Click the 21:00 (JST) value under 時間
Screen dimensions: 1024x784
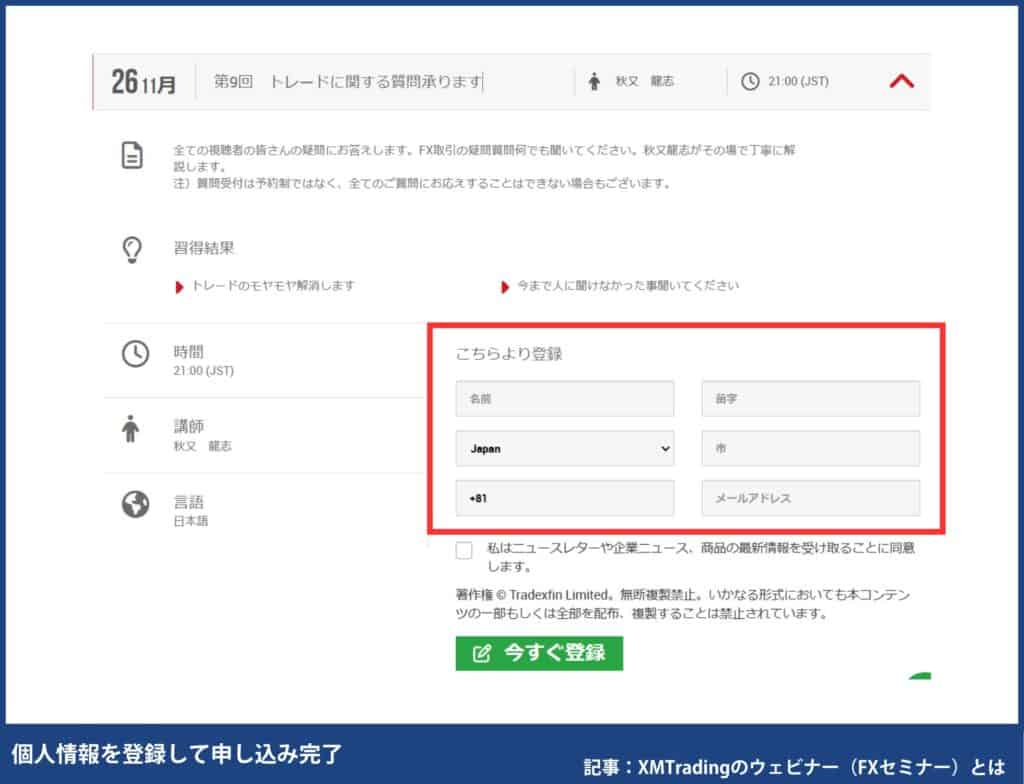point(203,371)
